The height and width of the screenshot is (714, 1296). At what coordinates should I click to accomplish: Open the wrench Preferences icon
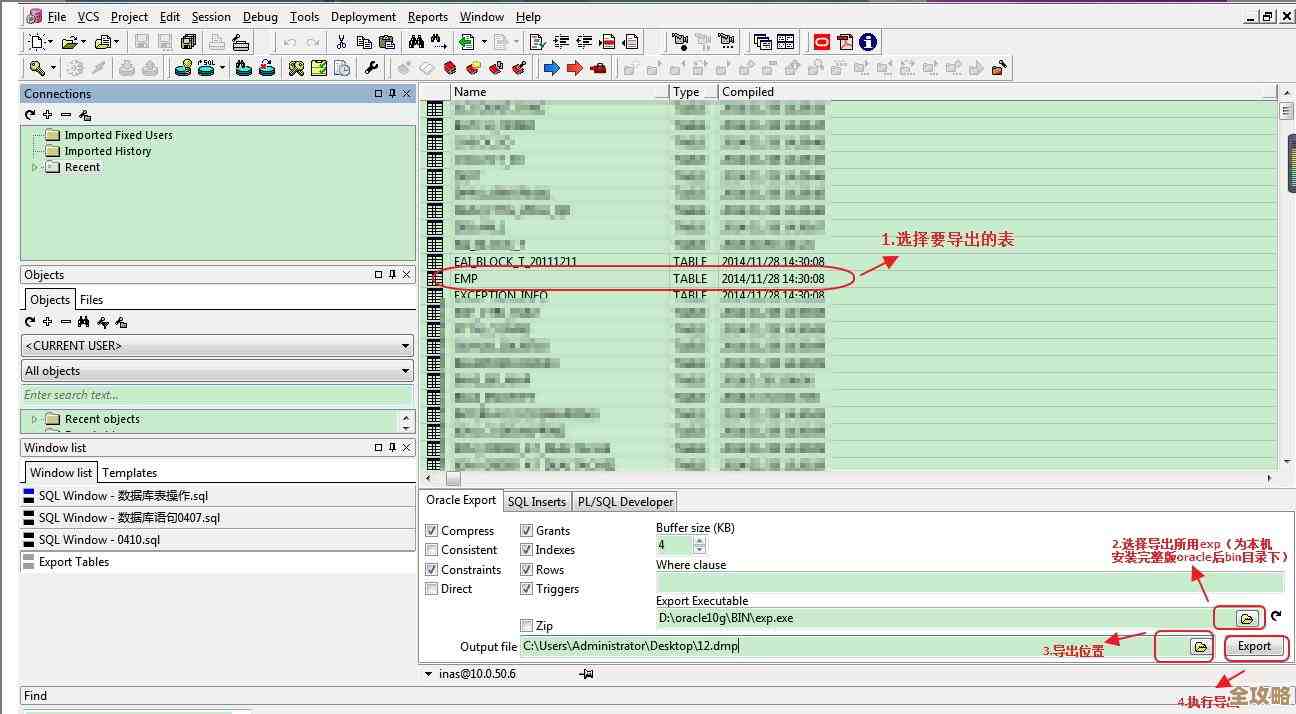click(371, 68)
